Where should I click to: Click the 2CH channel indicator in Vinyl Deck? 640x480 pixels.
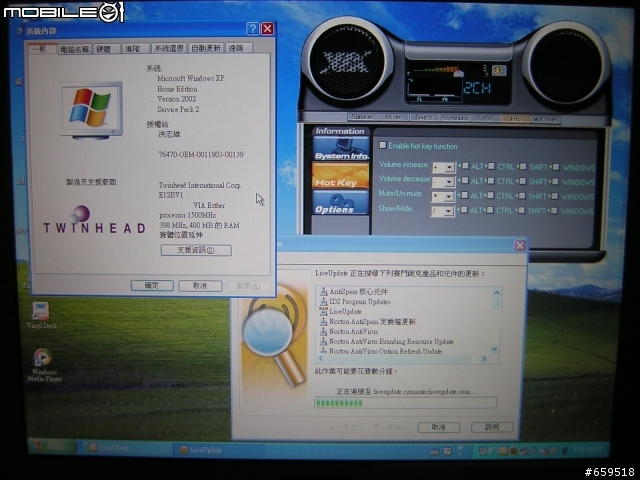[x=476, y=87]
